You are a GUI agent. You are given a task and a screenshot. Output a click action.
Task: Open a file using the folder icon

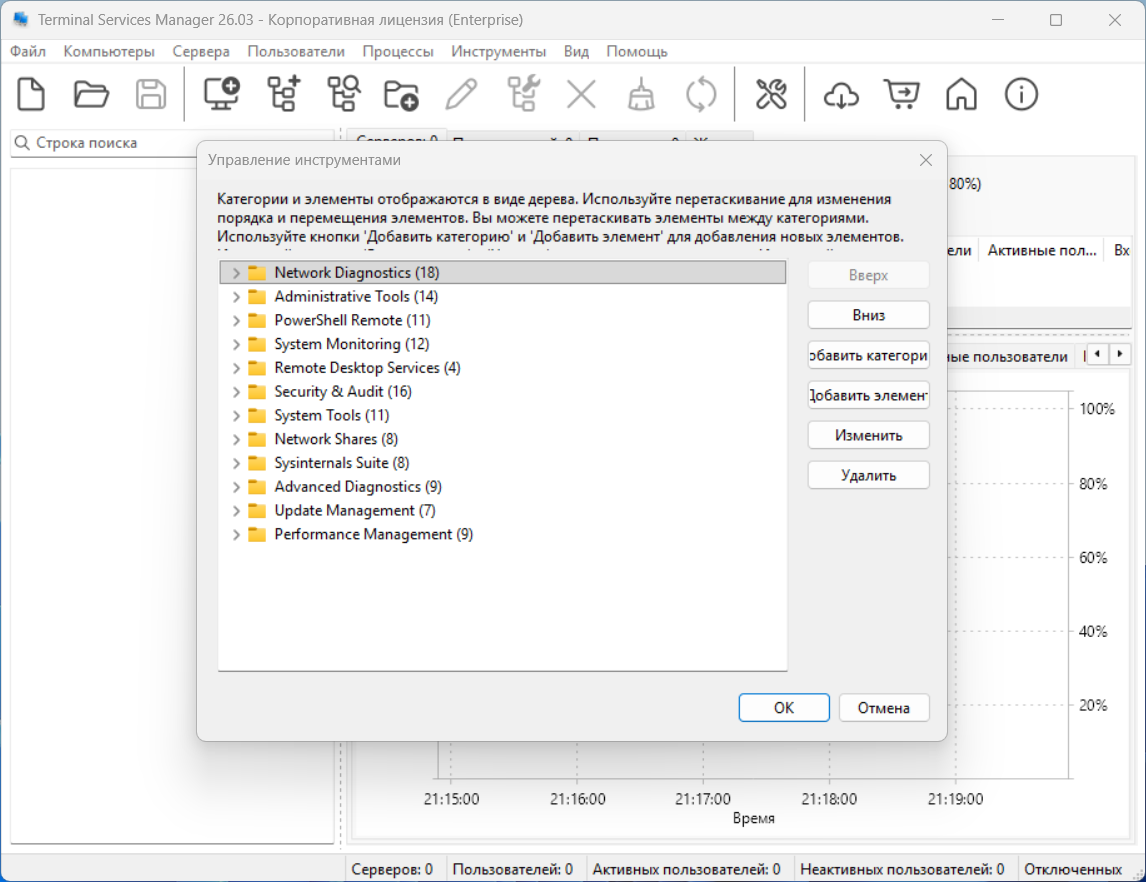91,95
